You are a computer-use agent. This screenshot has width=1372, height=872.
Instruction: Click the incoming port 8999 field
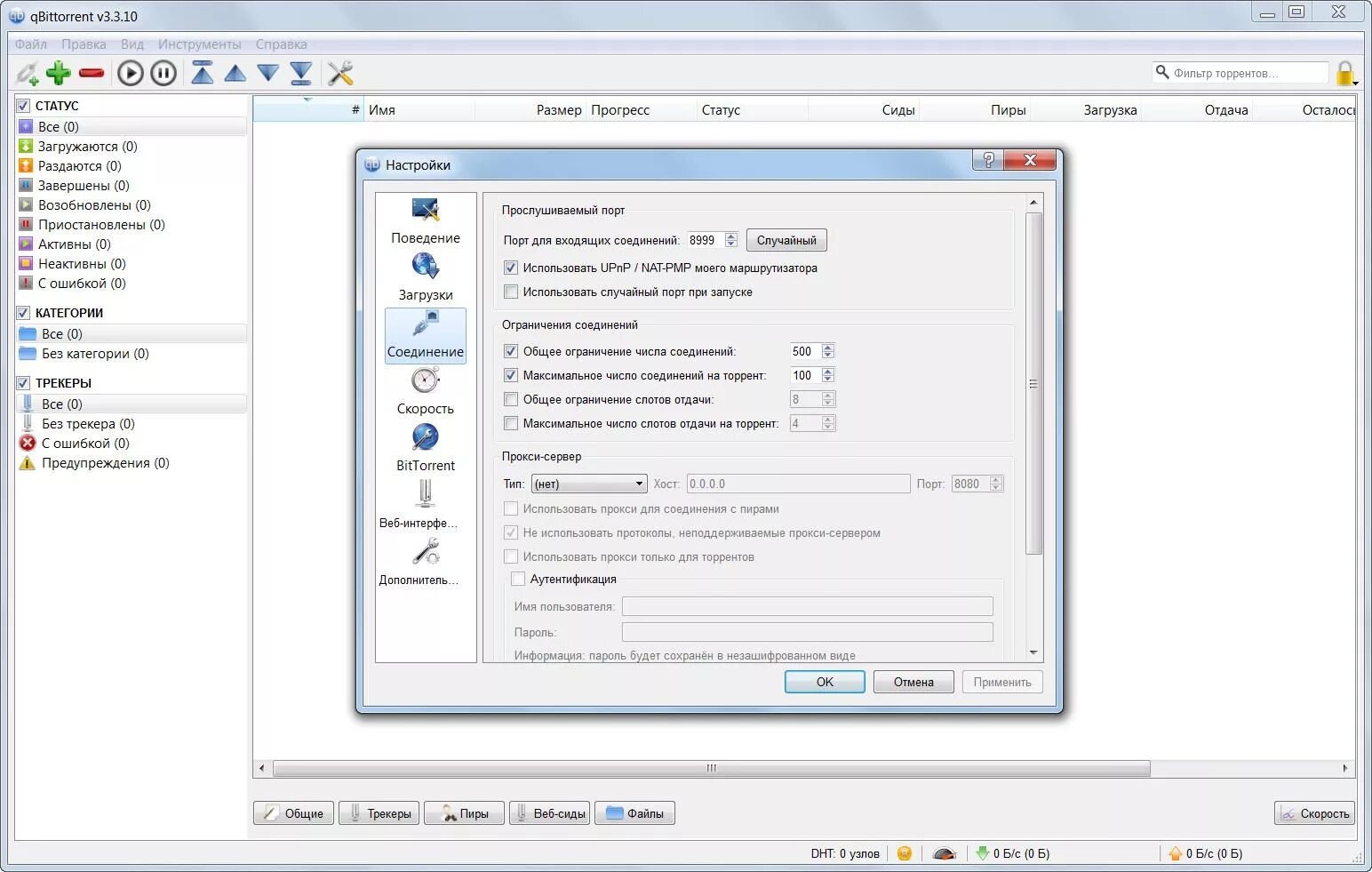pyautogui.click(x=706, y=240)
